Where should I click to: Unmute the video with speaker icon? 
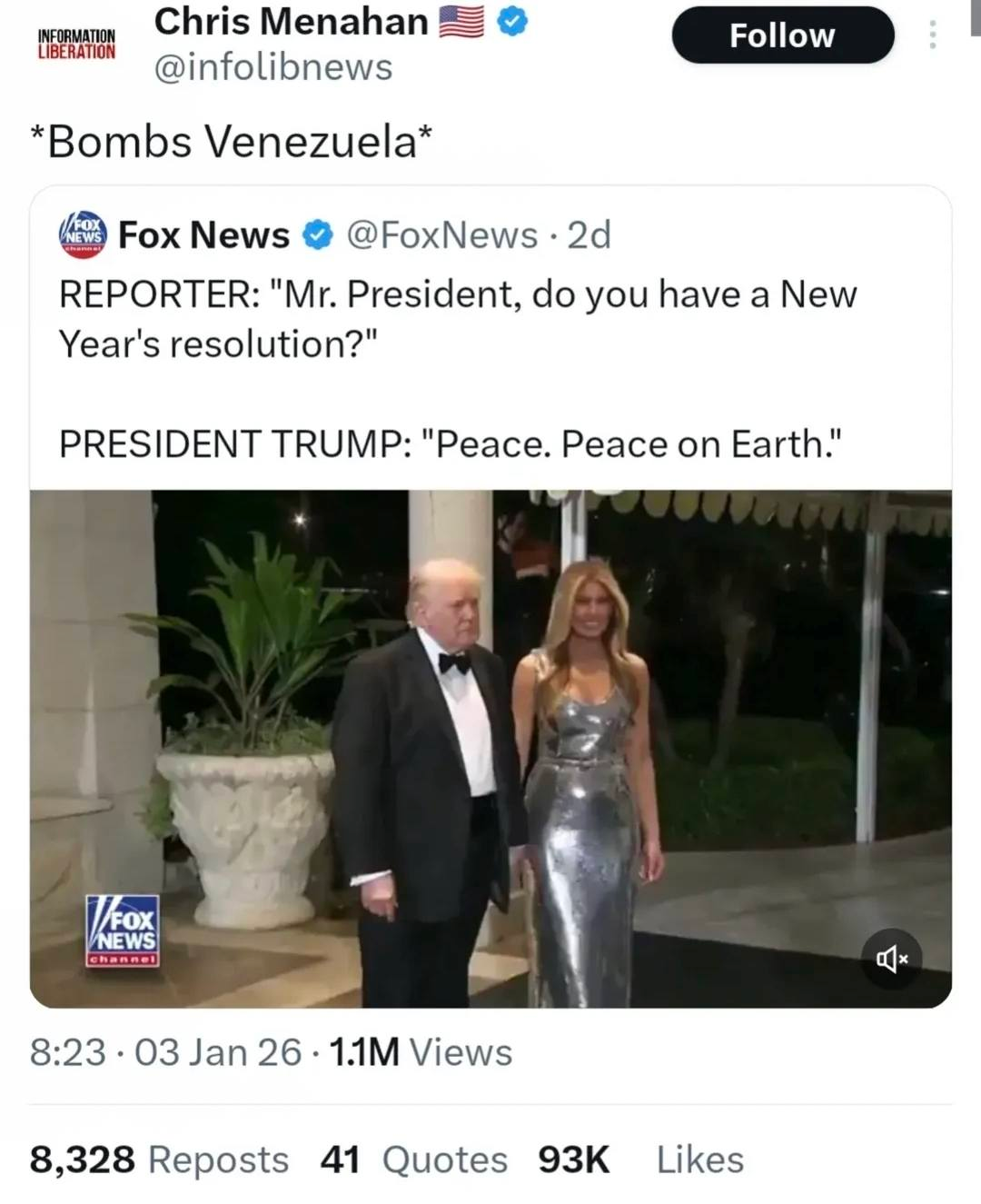890,959
